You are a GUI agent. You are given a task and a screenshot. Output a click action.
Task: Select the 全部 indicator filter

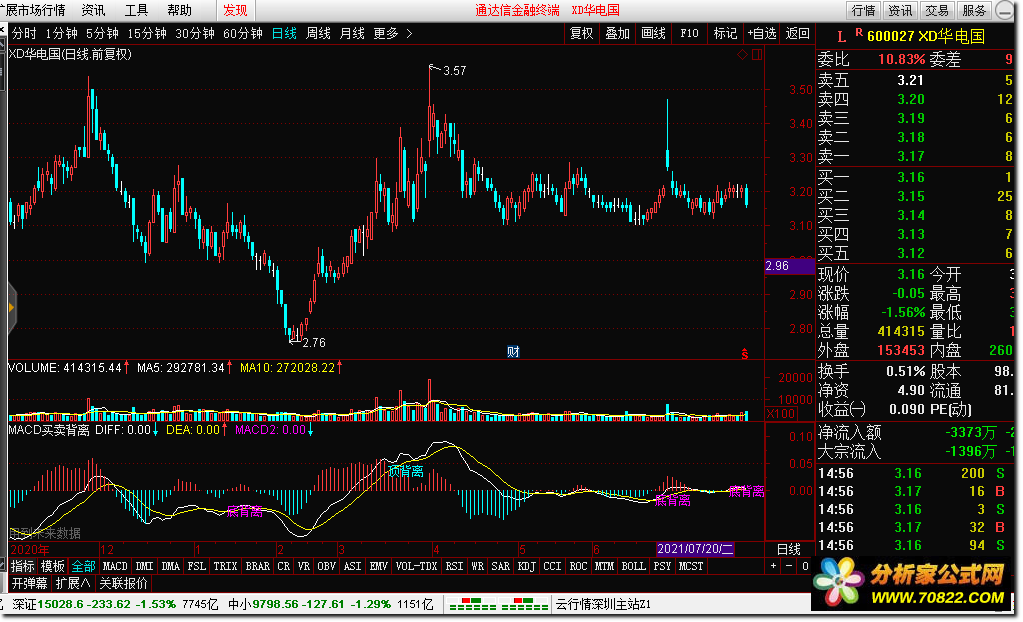point(83,566)
